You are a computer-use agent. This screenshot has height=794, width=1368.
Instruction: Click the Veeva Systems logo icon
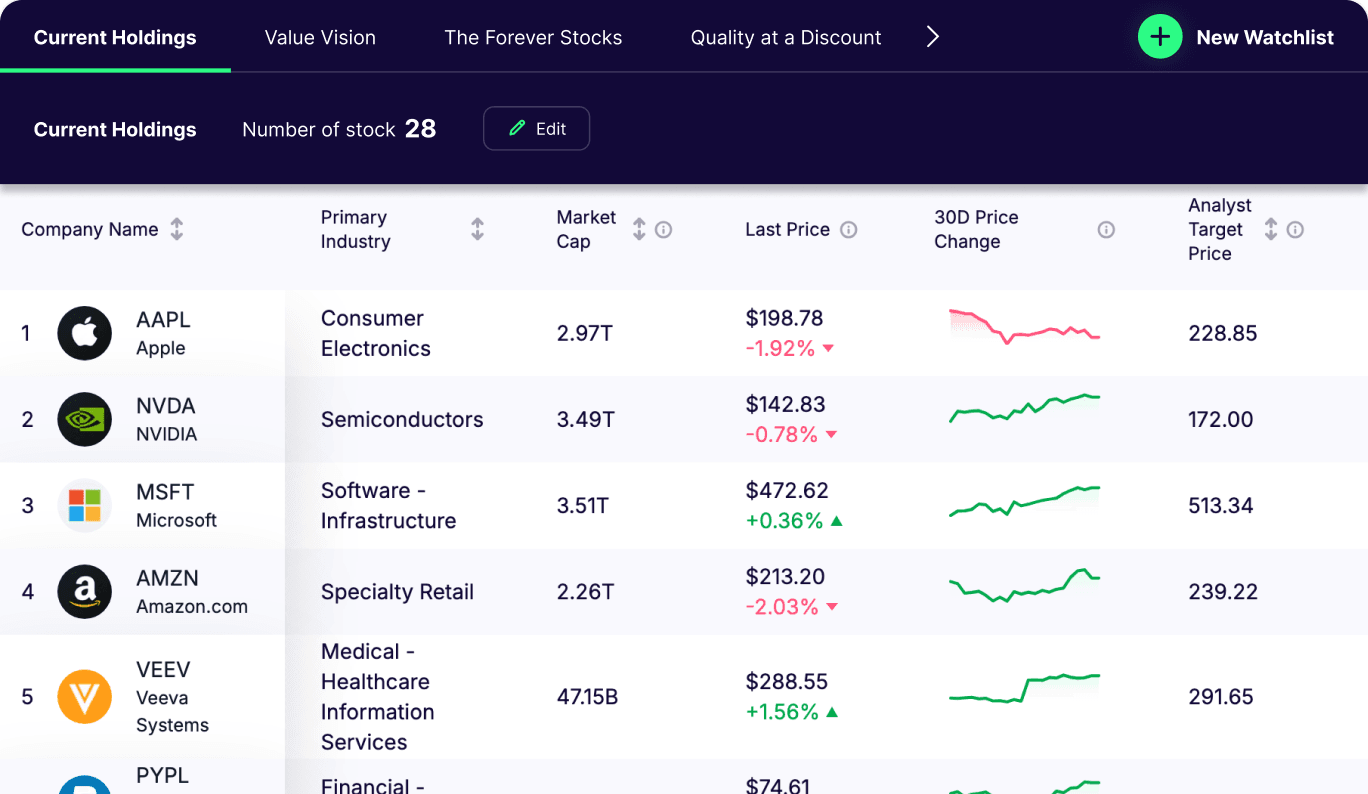[x=84, y=696]
